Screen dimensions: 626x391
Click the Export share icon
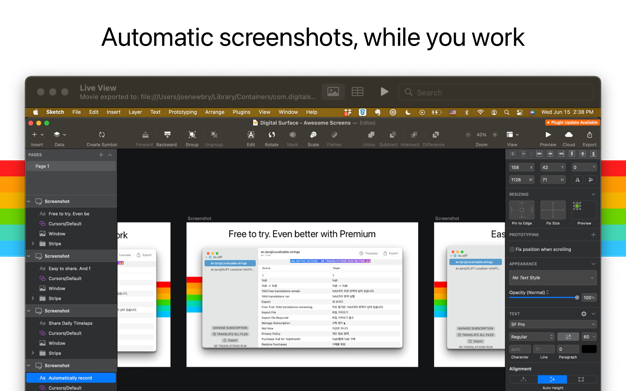(x=589, y=135)
